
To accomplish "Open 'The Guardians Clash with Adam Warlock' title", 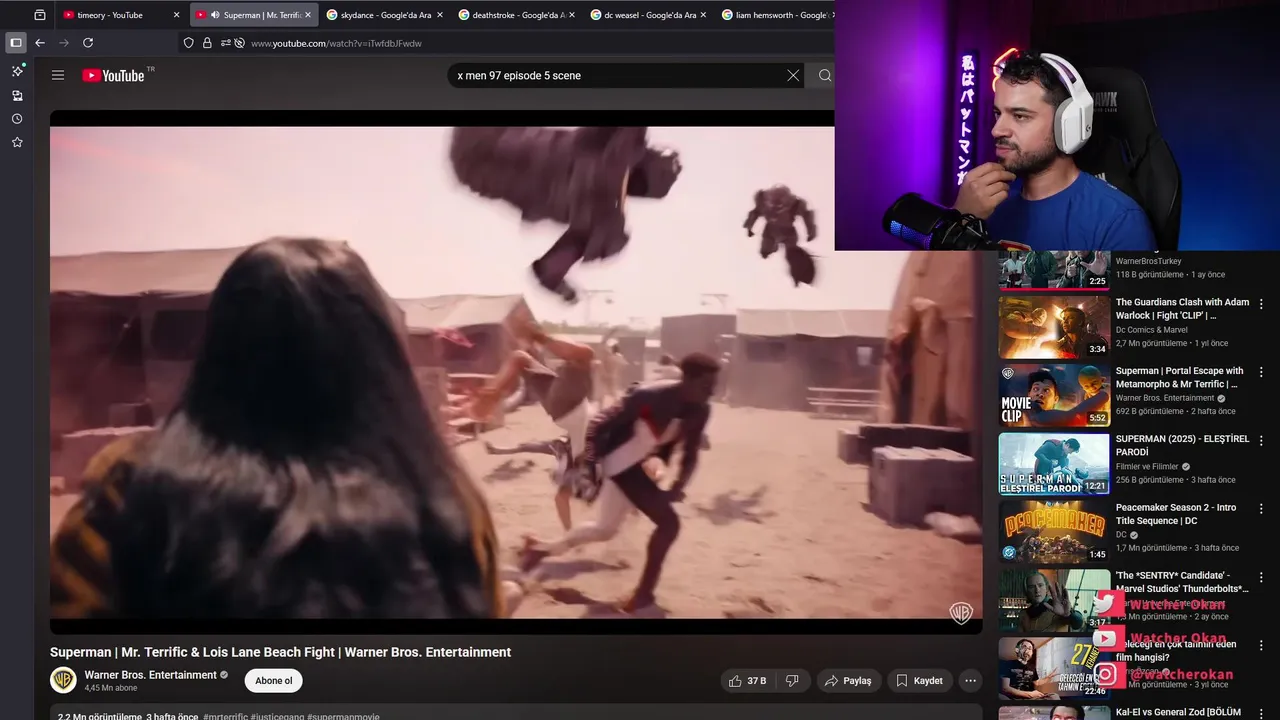I will (1182, 309).
